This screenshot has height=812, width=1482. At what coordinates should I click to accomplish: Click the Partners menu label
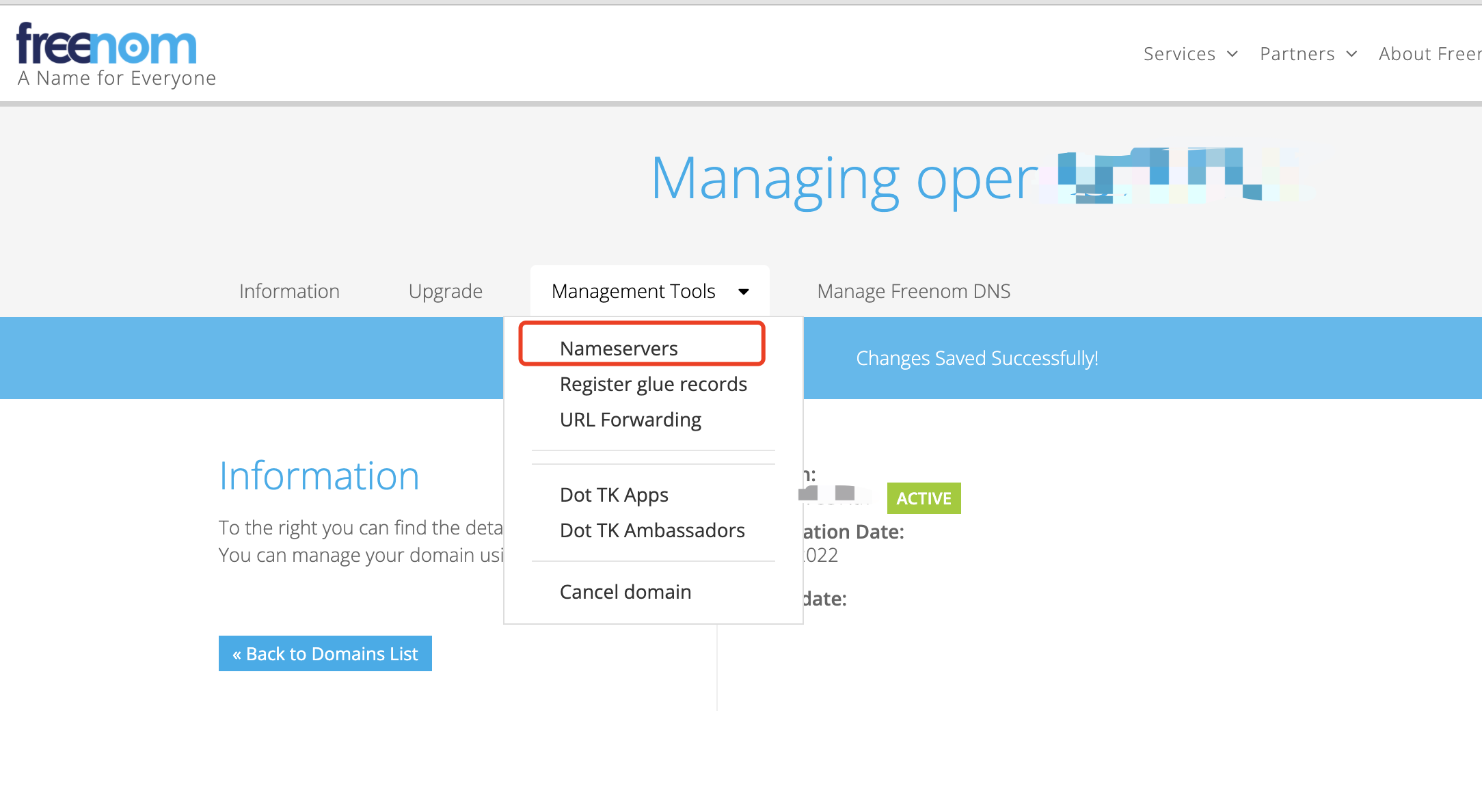click(1297, 54)
